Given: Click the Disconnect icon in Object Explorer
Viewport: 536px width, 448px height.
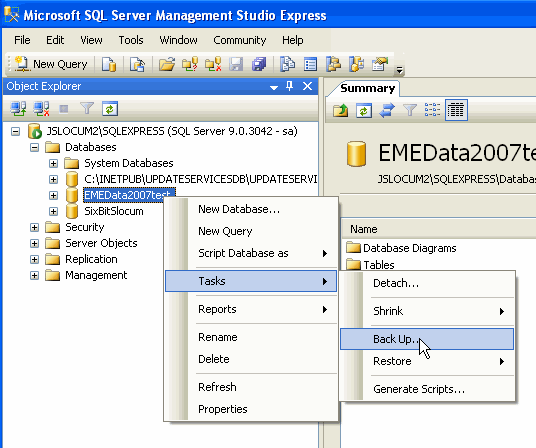Looking at the screenshot, I should (x=41, y=109).
